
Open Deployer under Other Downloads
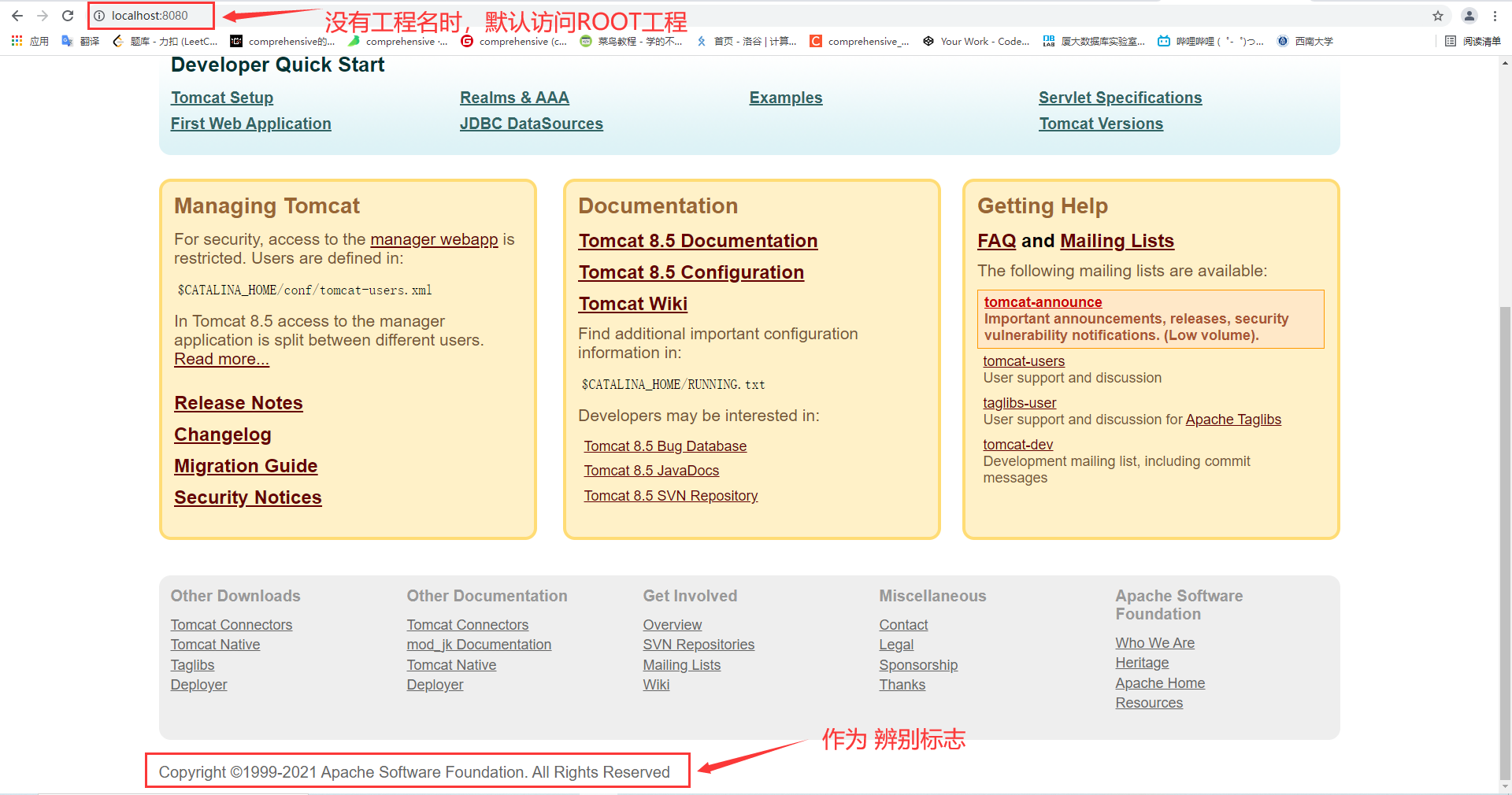[199, 685]
